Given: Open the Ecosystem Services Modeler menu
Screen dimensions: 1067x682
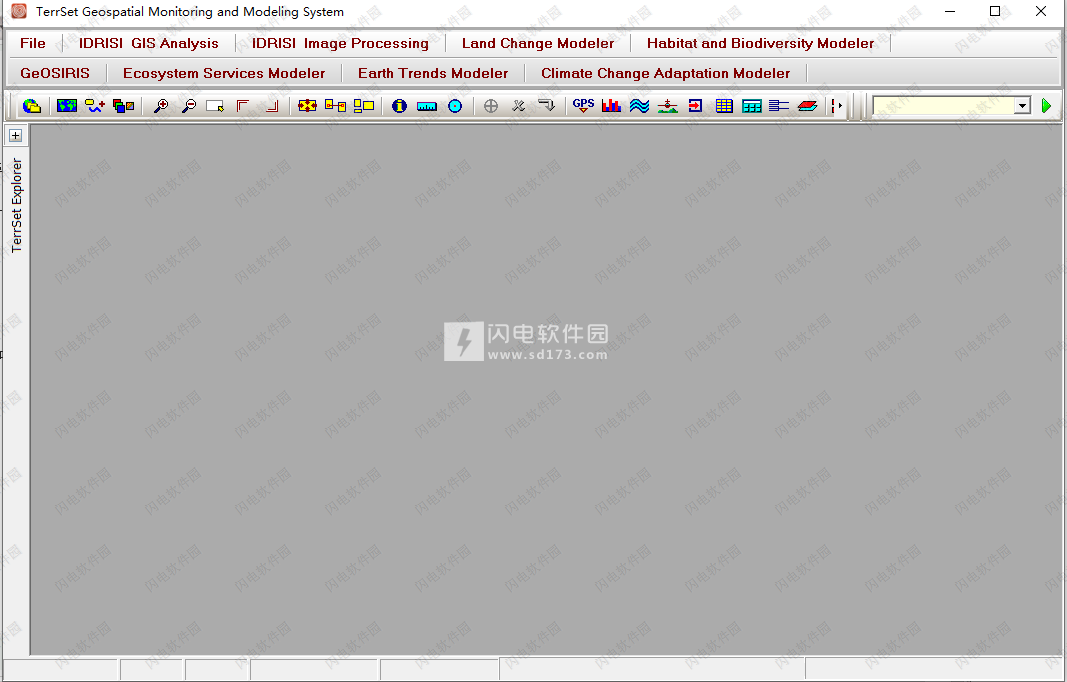Looking at the screenshot, I should (224, 73).
